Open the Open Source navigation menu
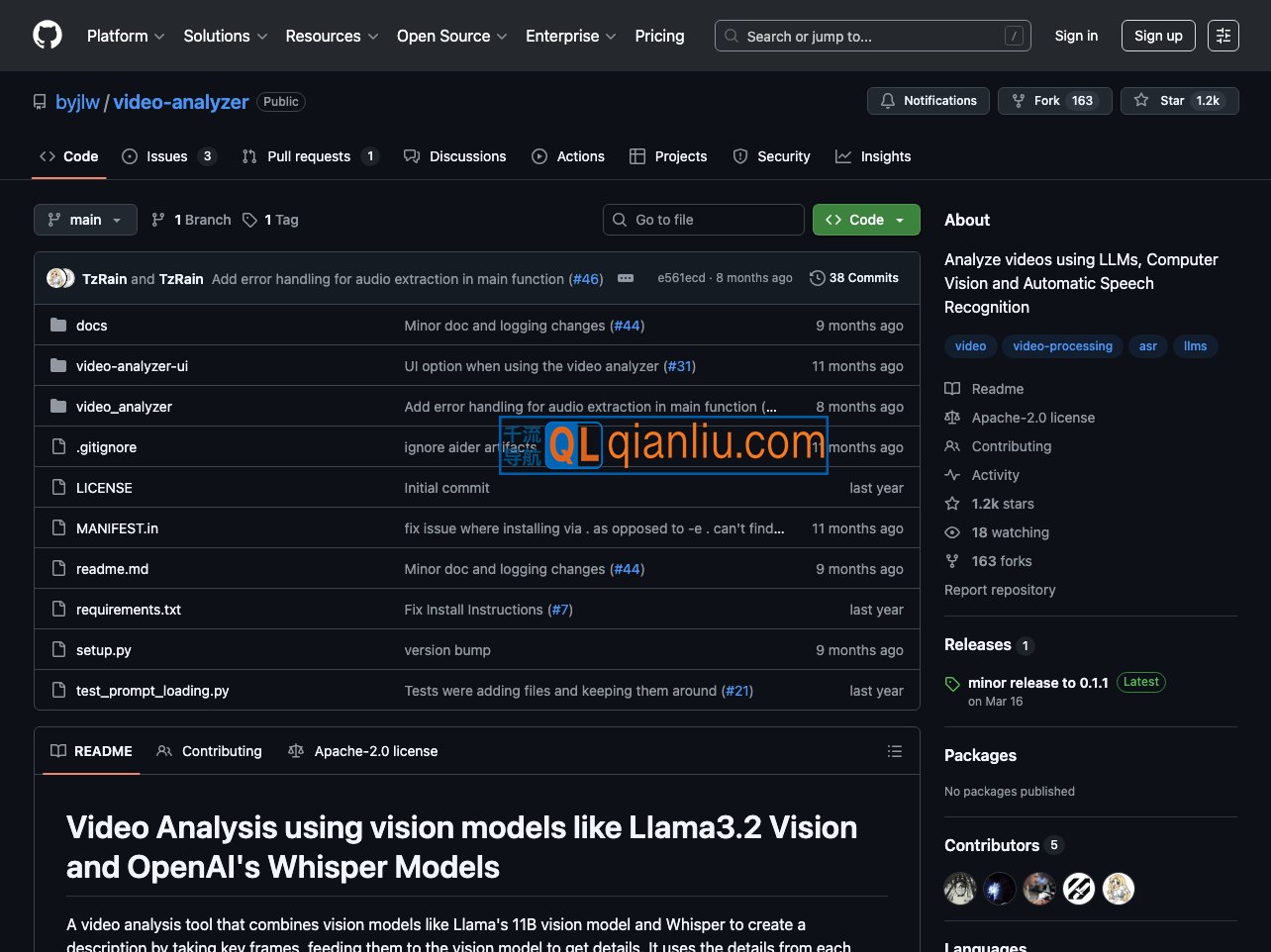Image resolution: width=1271 pixels, height=952 pixels. click(451, 36)
